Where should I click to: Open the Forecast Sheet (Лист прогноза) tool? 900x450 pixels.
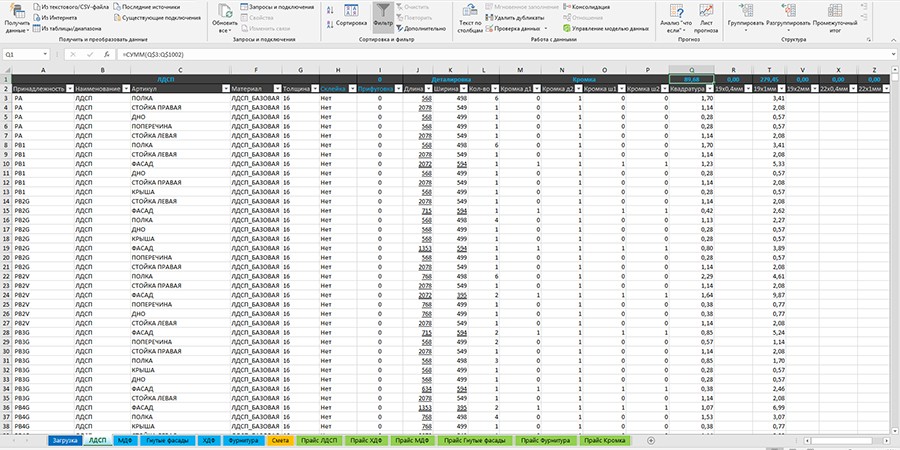pos(707,12)
